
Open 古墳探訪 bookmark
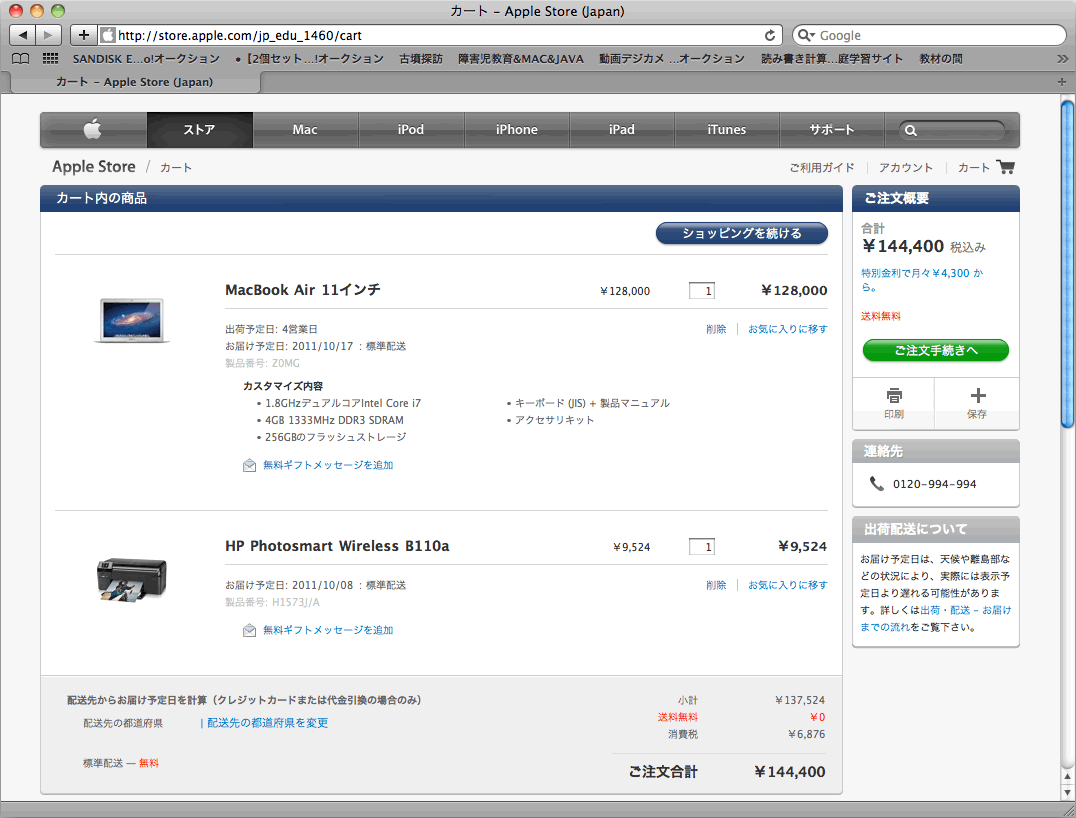pyautogui.click(x=421, y=59)
